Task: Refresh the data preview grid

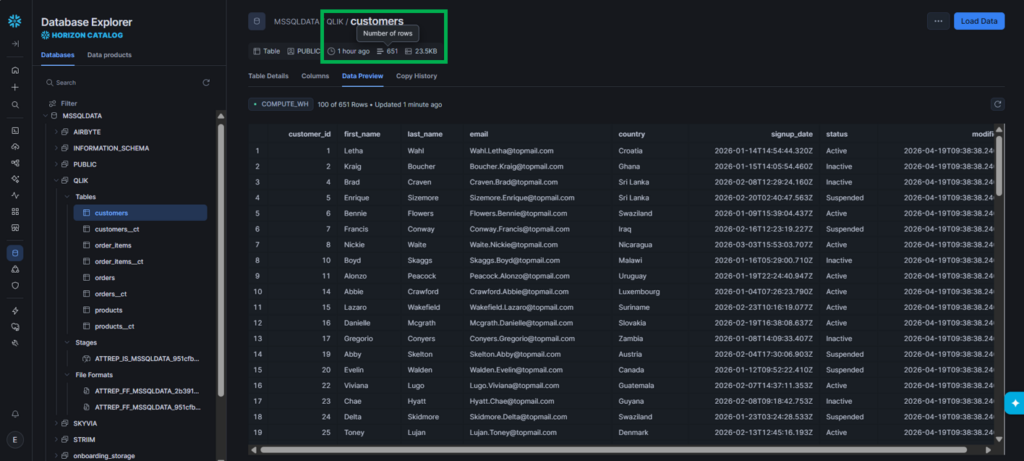Action: point(997,104)
